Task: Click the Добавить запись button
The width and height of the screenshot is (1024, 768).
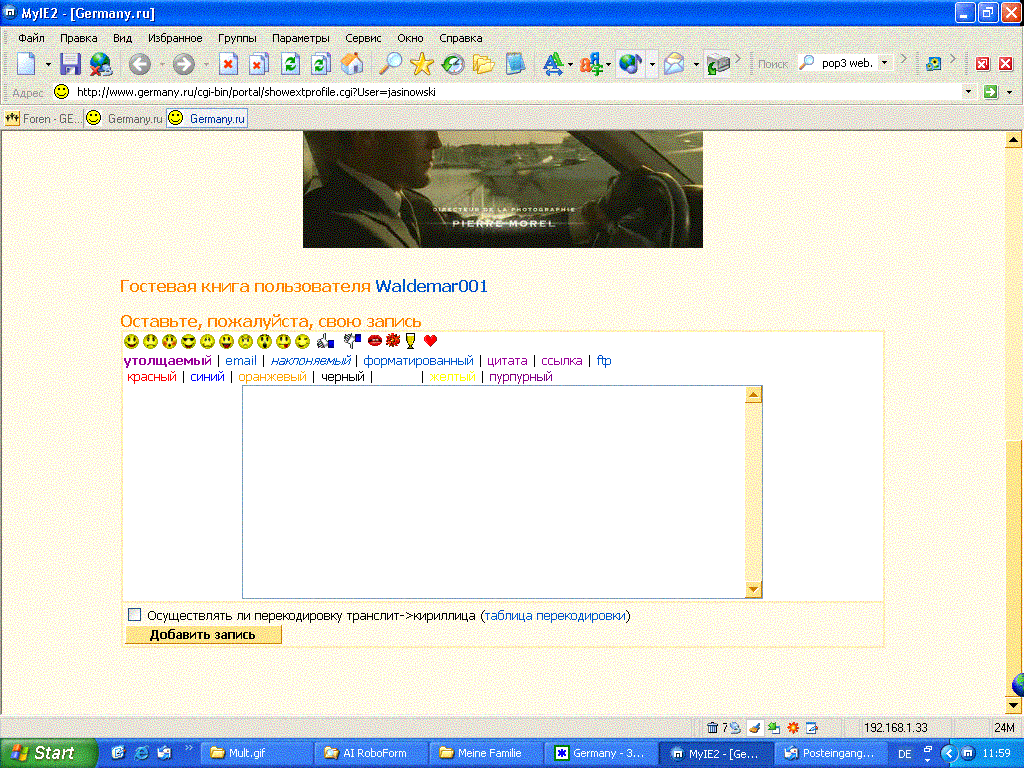Action: (203, 635)
